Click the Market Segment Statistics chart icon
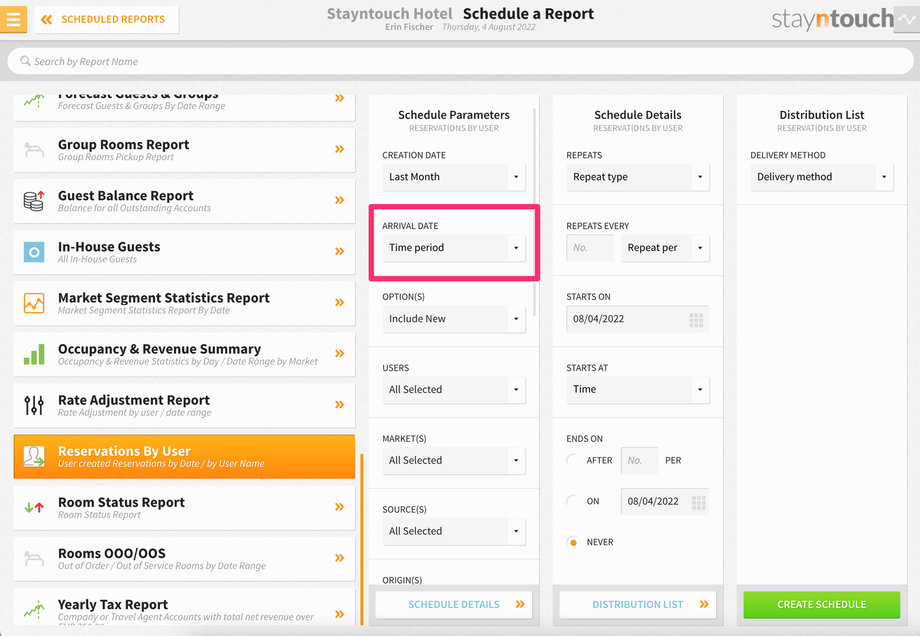This screenshot has height=636, width=920. (x=34, y=303)
